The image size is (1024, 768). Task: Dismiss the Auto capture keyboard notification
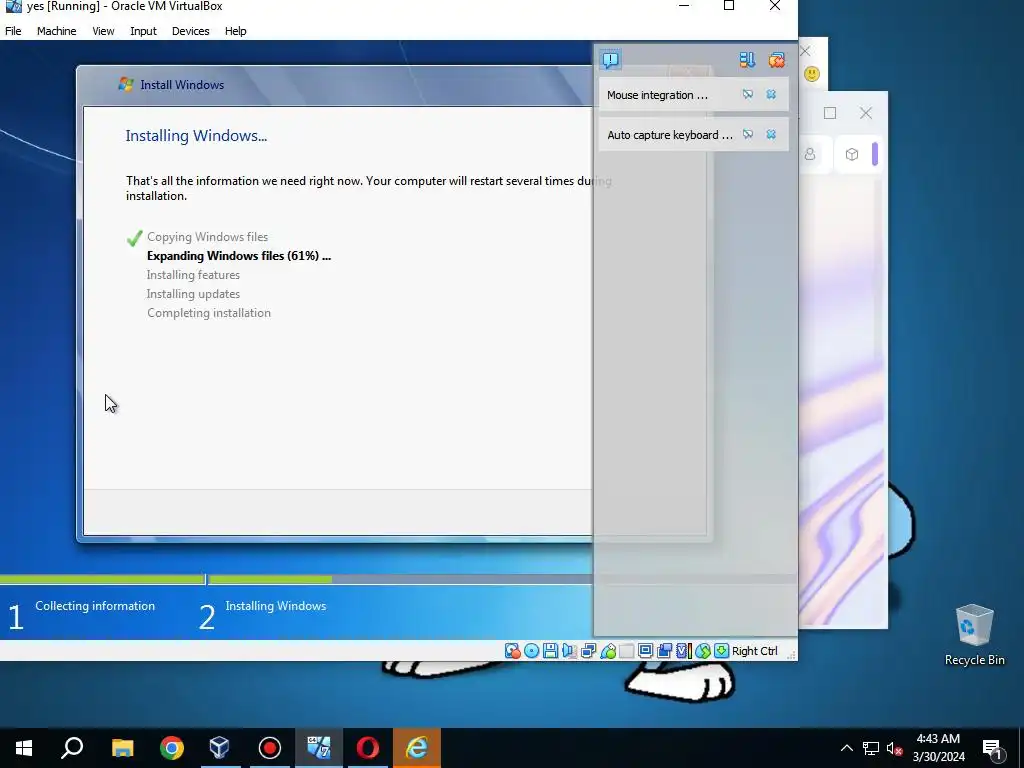[771, 135]
